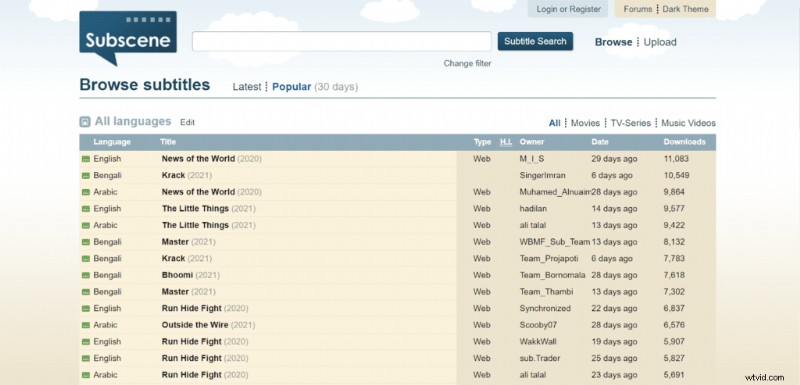
Task: Click the green icon beside Arabic Outside the Wire
Action: point(86,325)
